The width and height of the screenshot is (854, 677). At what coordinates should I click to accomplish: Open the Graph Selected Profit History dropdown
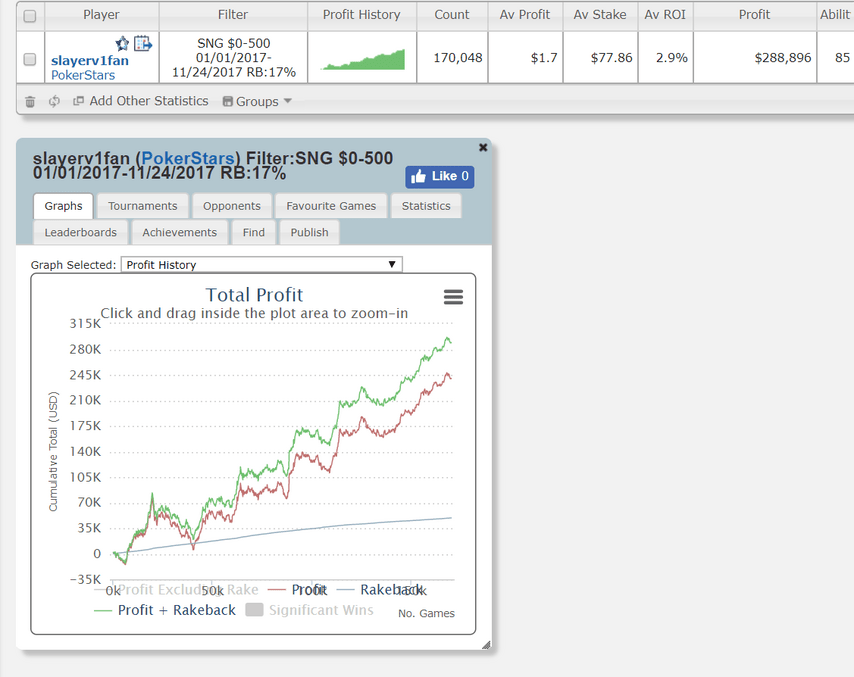(x=261, y=265)
